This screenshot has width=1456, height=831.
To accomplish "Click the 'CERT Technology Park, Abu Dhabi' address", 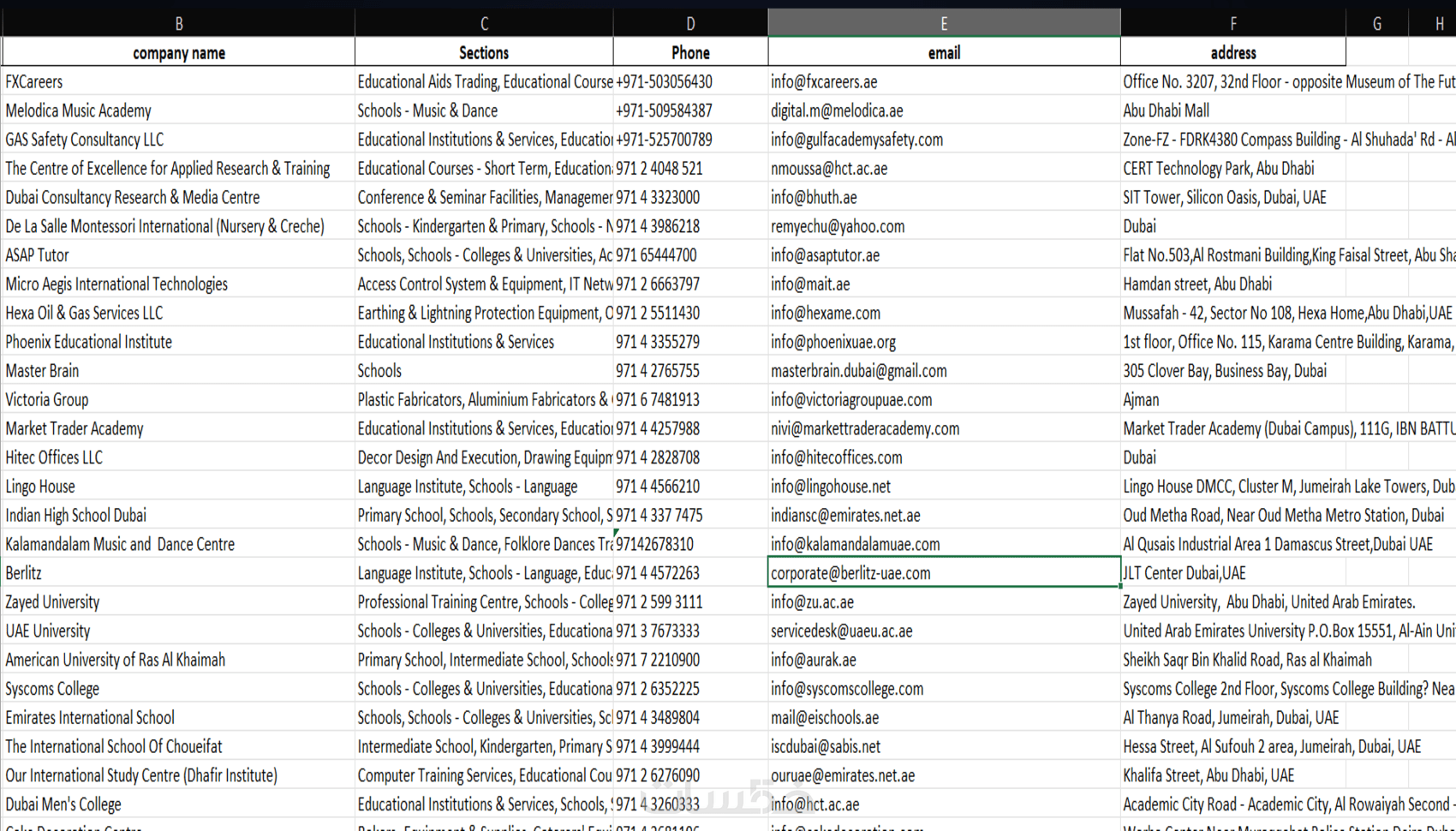I will pos(1233,168).
